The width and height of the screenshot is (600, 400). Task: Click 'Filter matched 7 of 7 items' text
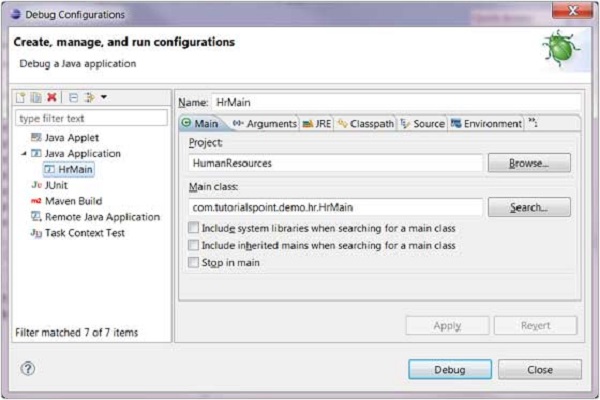click(x=77, y=332)
